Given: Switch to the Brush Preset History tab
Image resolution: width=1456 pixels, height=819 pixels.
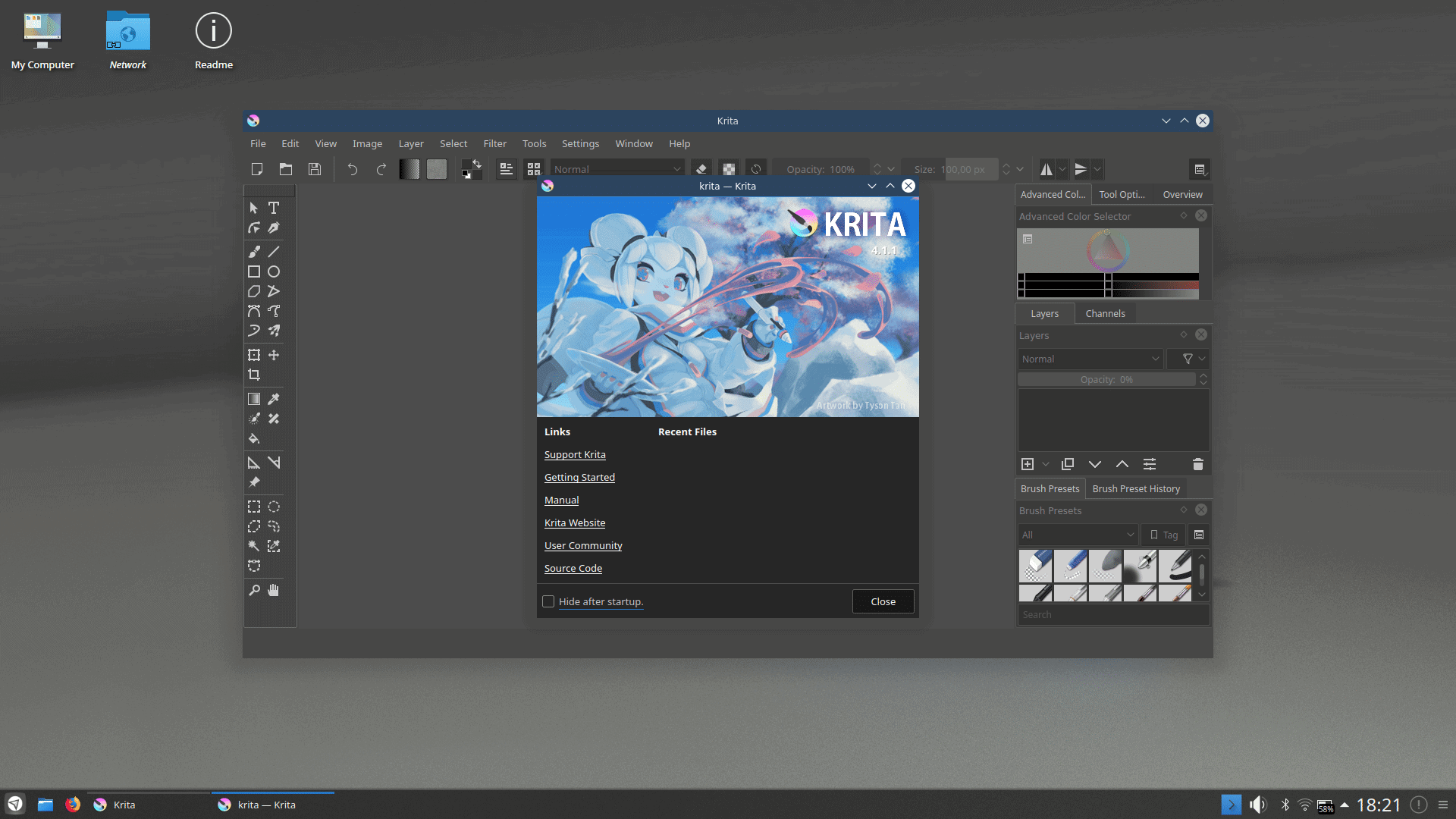Looking at the screenshot, I should click(1136, 488).
